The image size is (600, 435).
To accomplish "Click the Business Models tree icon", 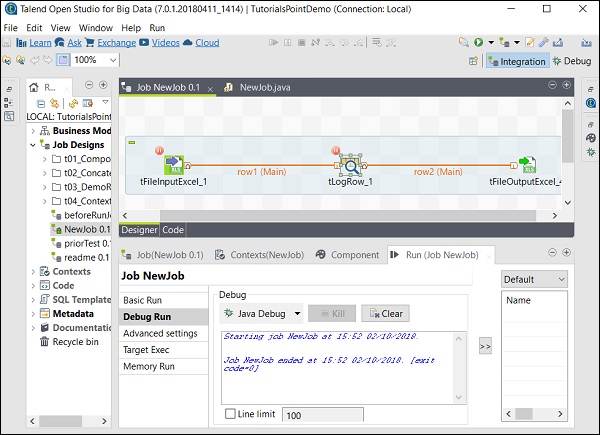I will [45, 131].
